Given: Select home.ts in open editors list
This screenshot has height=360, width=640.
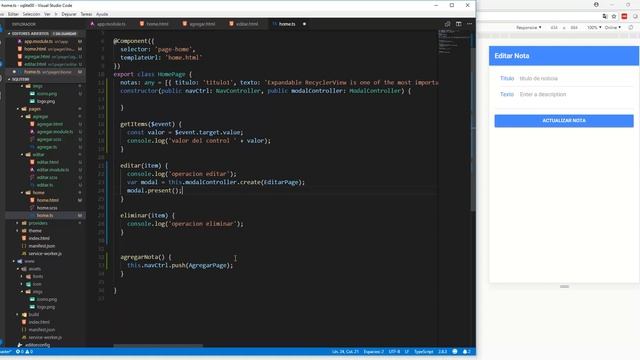Looking at the screenshot, I should pos(46,72).
